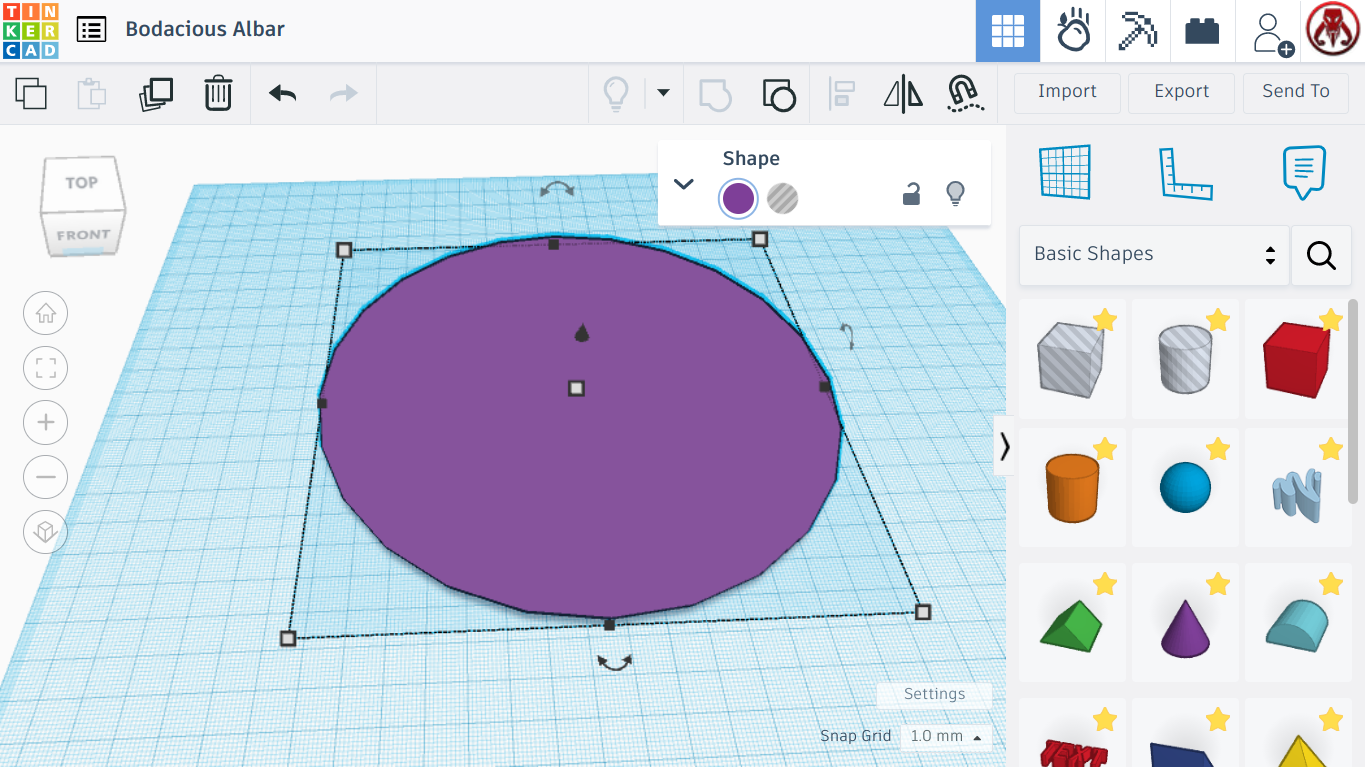Click the Align tool icon
Image resolution: width=1365 pixels, height=767 pixels.
pos(841,94)
